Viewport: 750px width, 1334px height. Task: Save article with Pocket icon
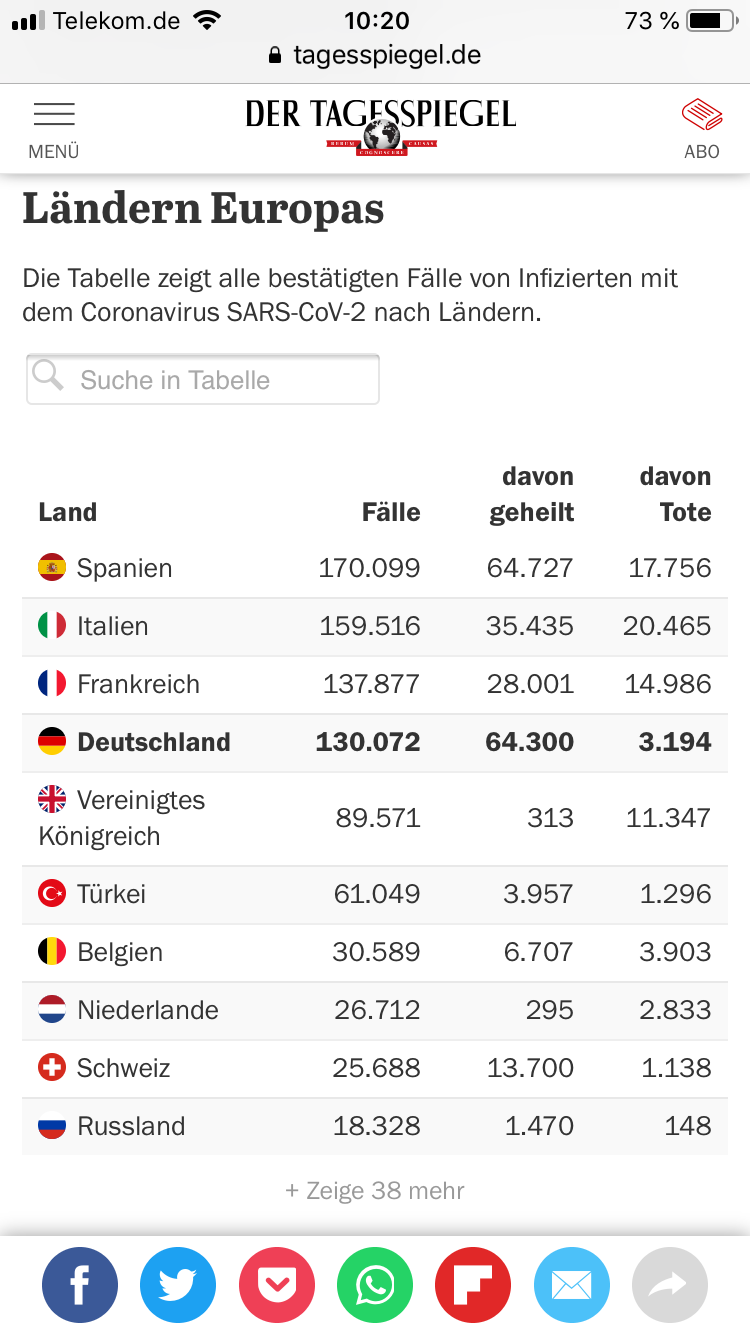(x=277, y=1285)
